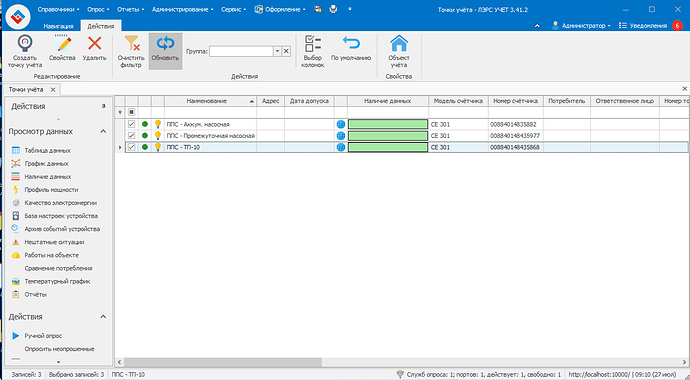
Task: Click the Создать точку учёта icon
Action: pyautogui.click(x=25, y=44)
